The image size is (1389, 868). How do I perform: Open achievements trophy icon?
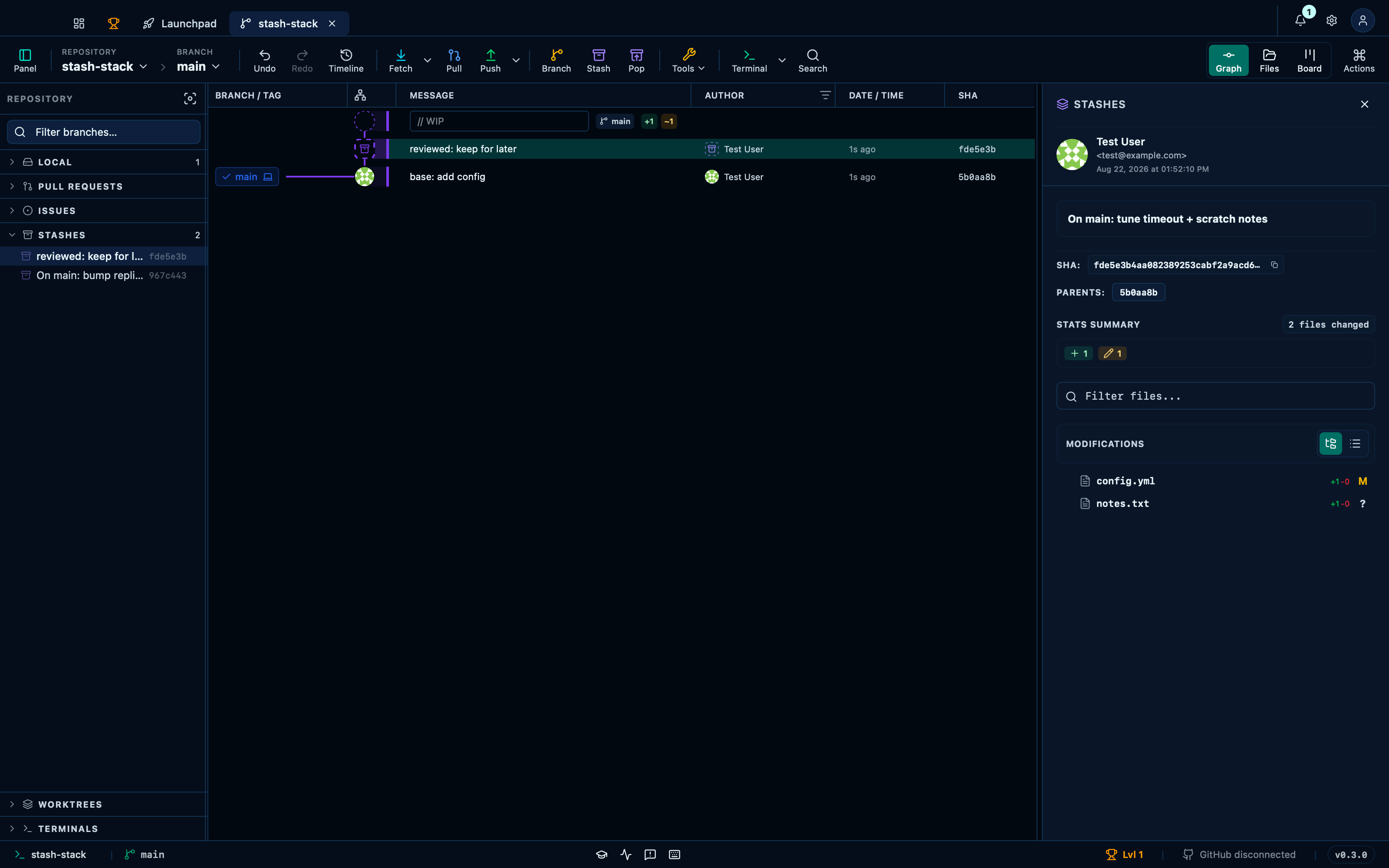[x=114, y=23]
